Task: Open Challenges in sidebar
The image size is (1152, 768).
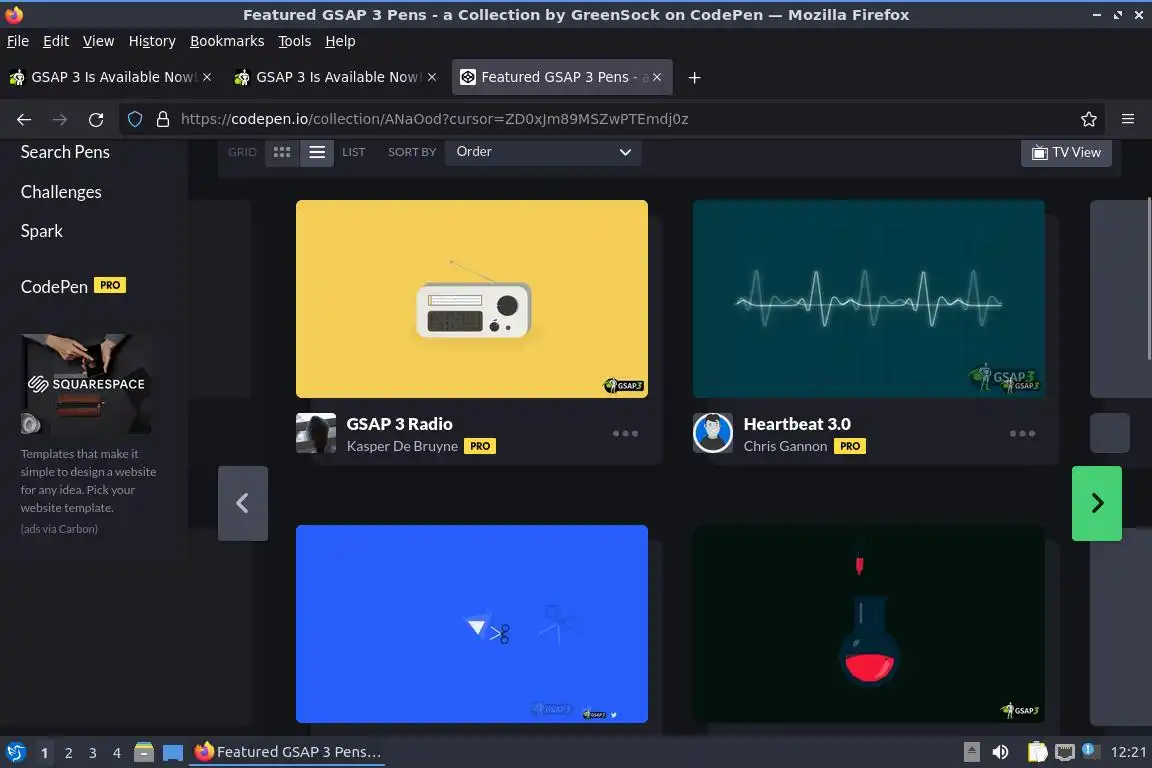Action: pos(61,192)
